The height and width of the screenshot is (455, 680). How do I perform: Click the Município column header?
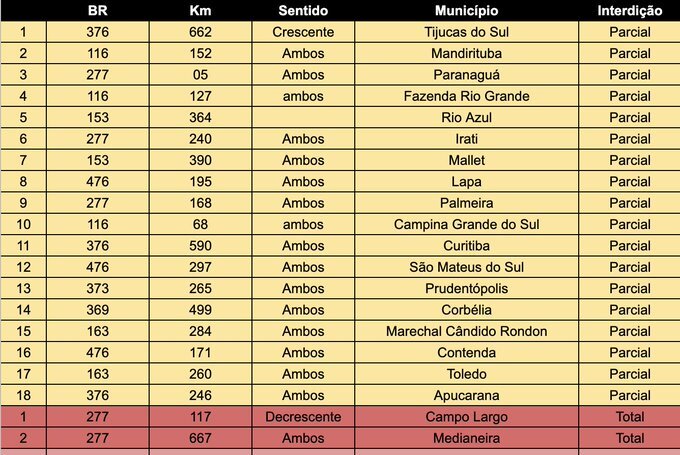click(466, 10)
